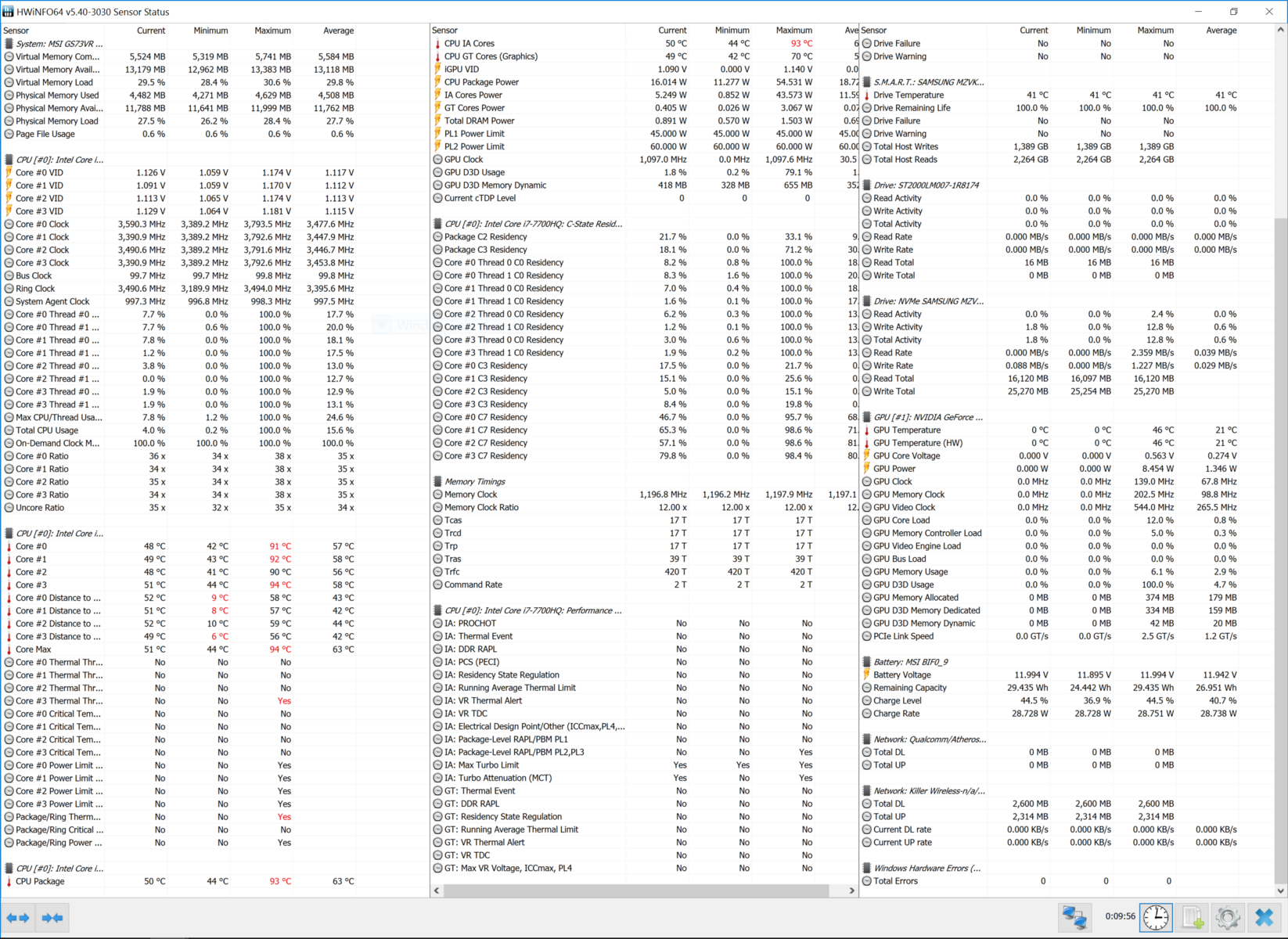
Task: Select the CPU Package temperature row
Action: click(40, 881)
